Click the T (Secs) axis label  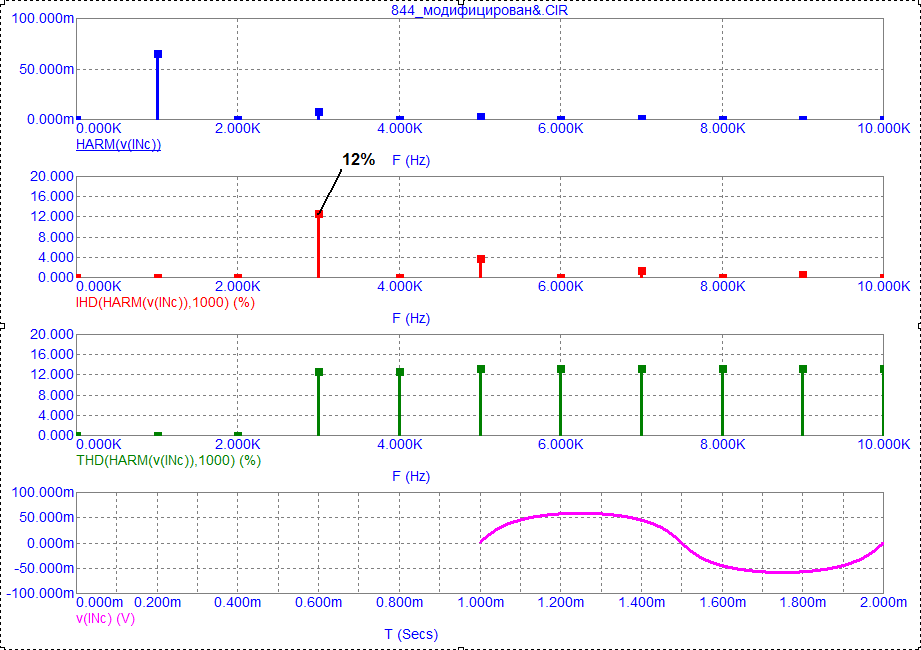coord(411,634)
